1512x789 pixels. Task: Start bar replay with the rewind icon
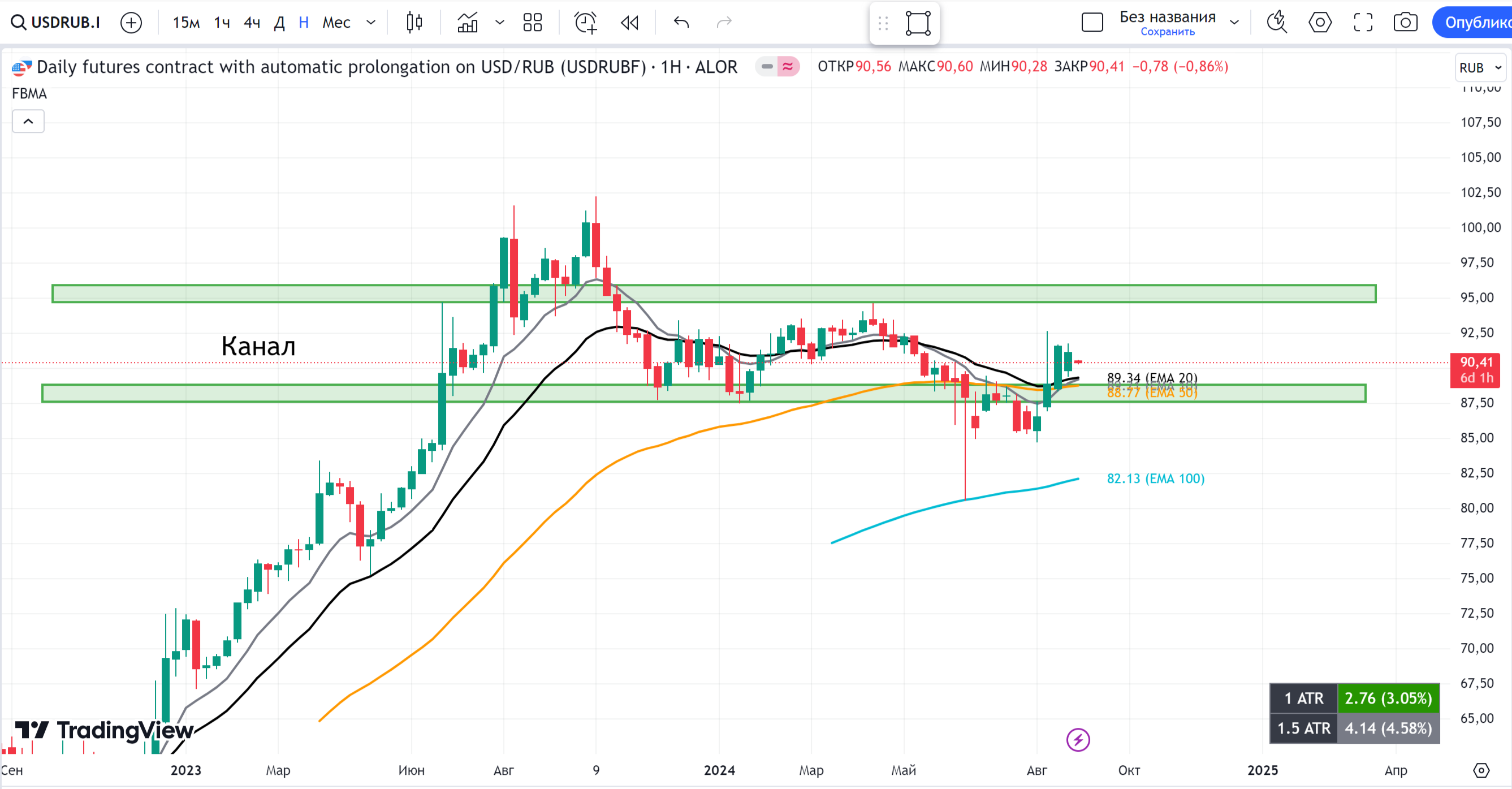629,23
